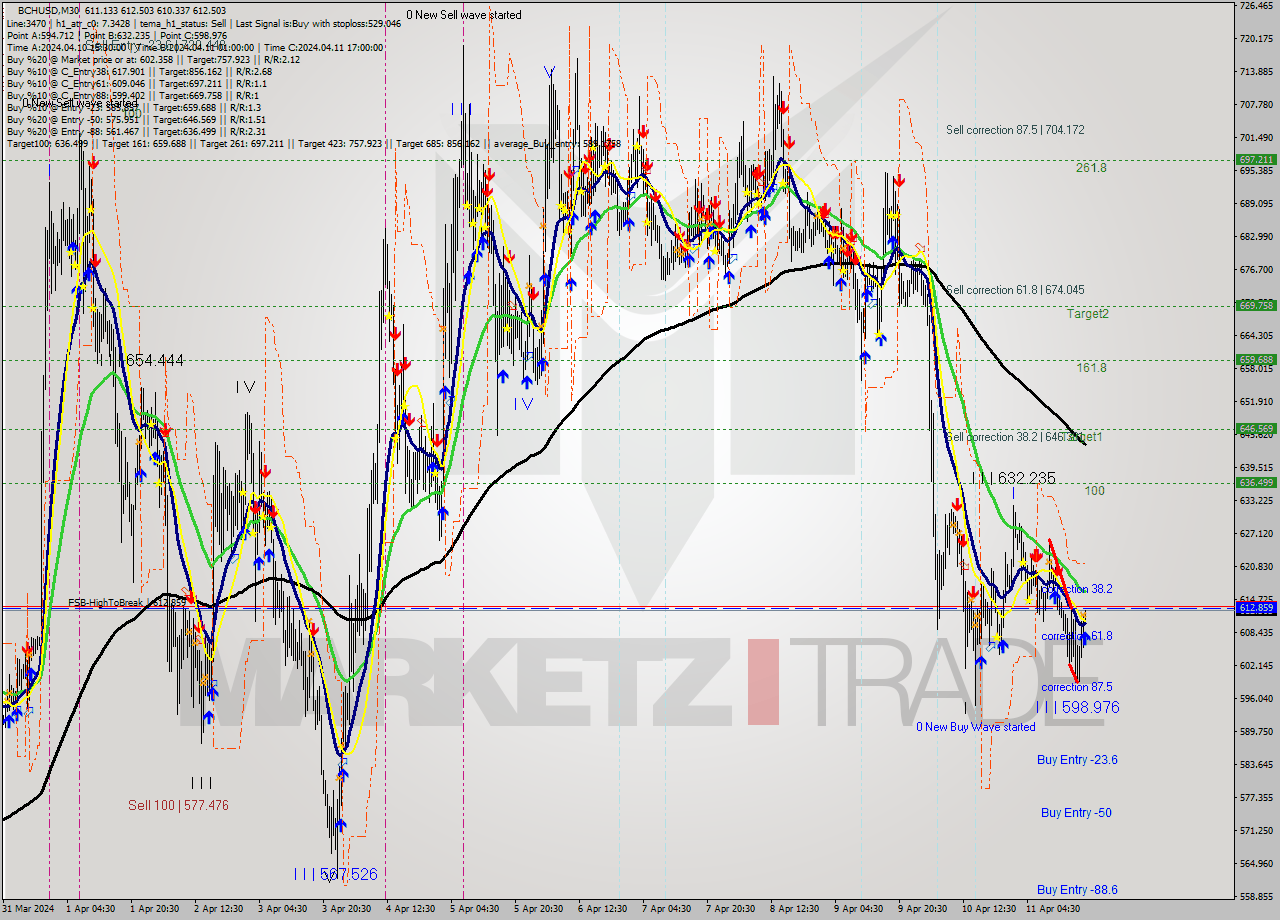1280x920 pixels.
Task: Click '11 Apr 04:30' on the time axis
Action: [x=1053, y=909]
